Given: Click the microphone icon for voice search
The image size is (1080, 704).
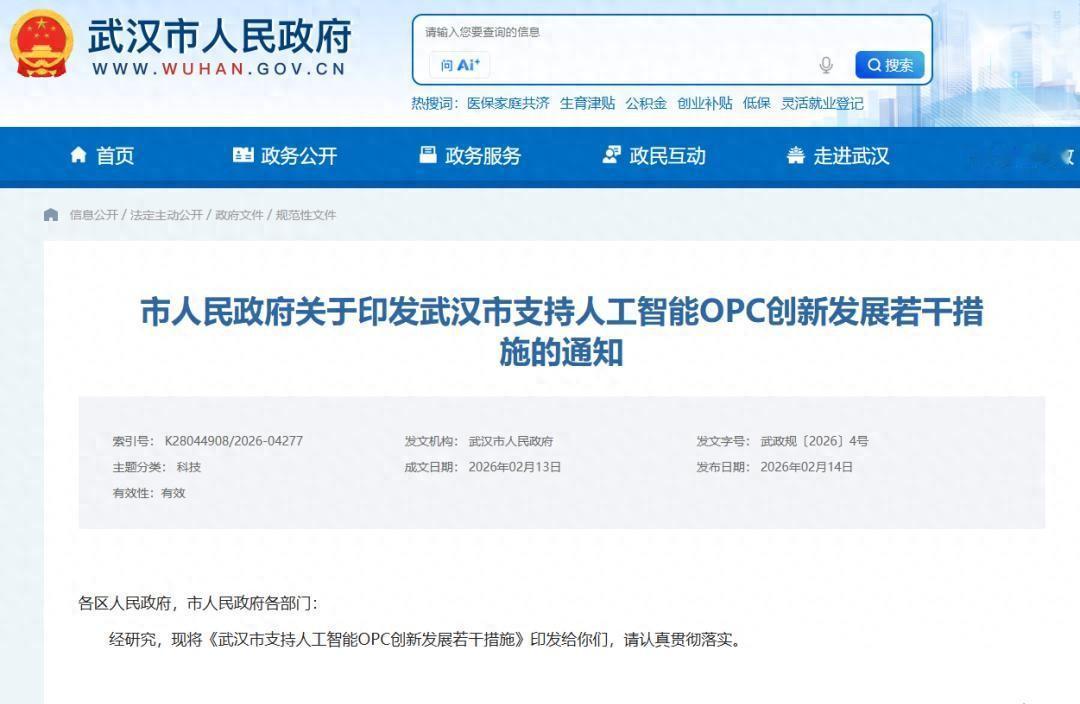Looking at the screenshot, I should tap(825, 63).
